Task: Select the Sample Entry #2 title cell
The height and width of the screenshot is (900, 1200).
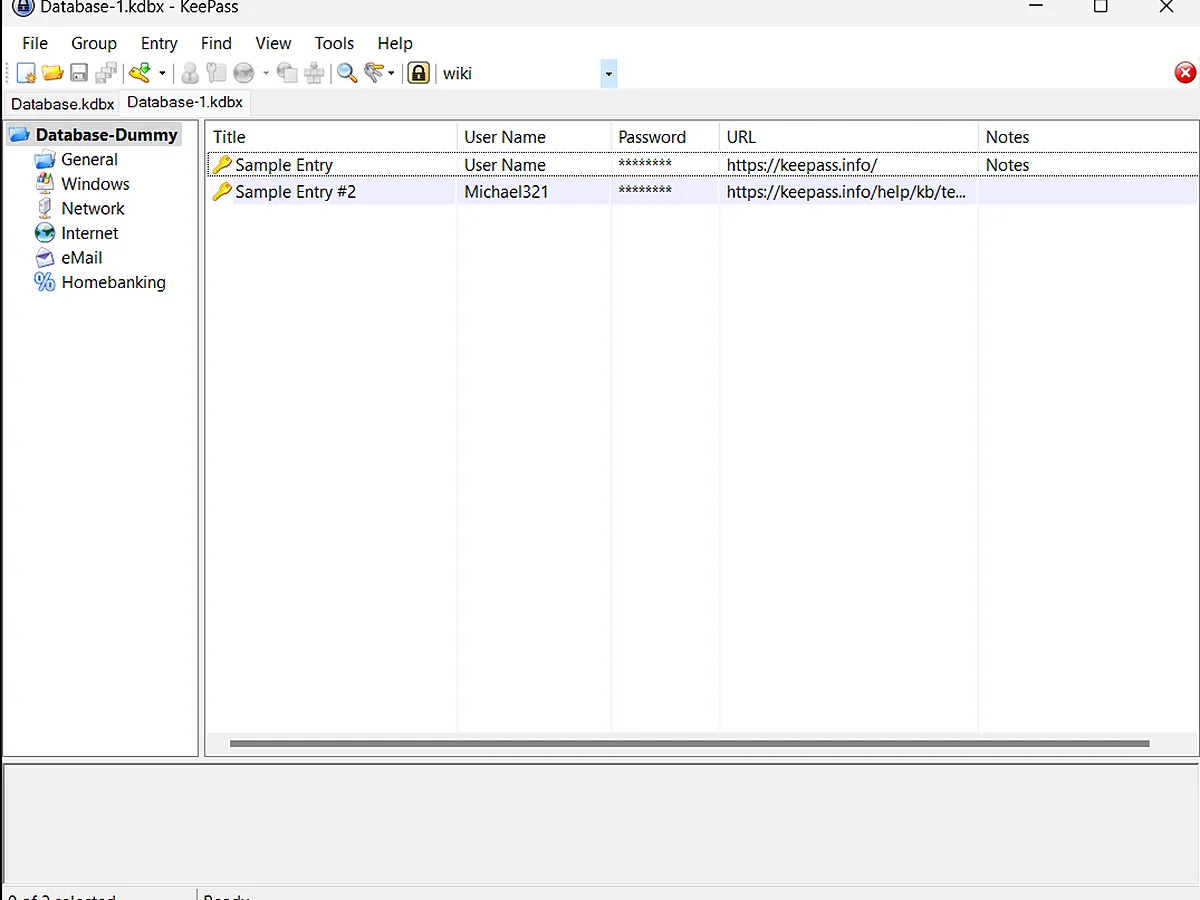Action: pyautogui.click(x=295, y=192)
